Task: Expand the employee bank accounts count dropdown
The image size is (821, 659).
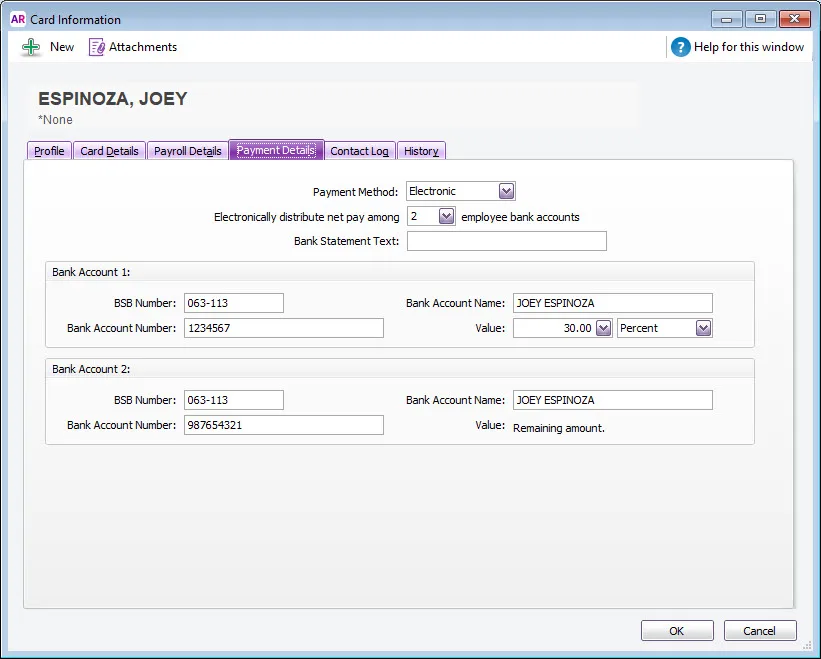Action: [445, 215]
